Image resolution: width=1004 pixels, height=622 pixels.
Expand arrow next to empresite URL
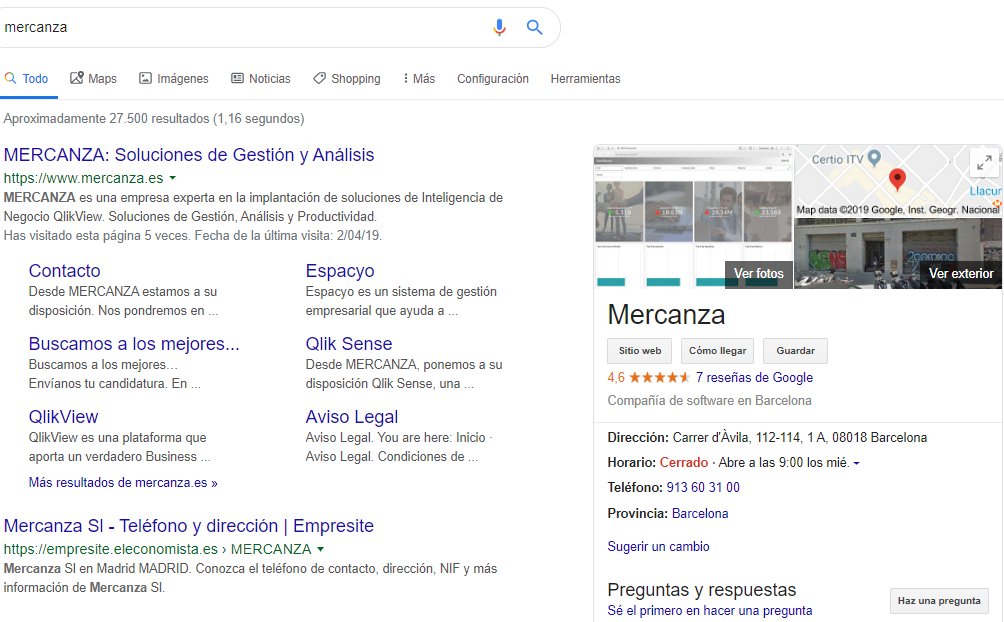[321, 549]
